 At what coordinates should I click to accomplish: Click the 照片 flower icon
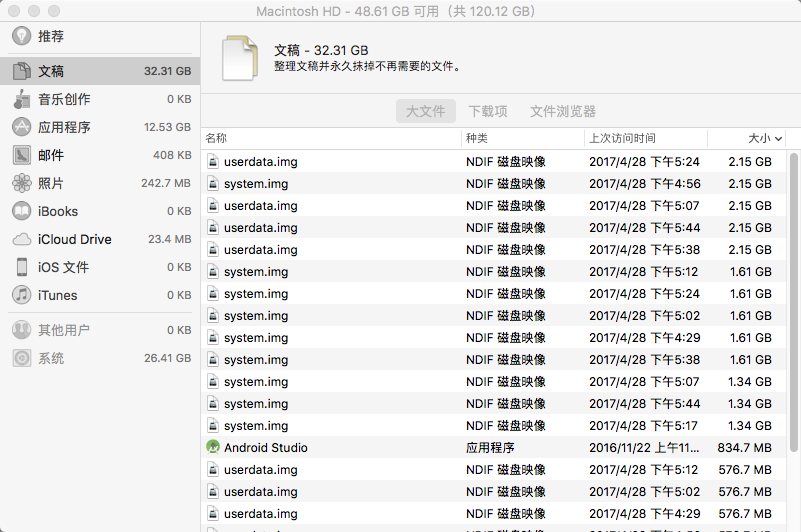click(21, 183)
